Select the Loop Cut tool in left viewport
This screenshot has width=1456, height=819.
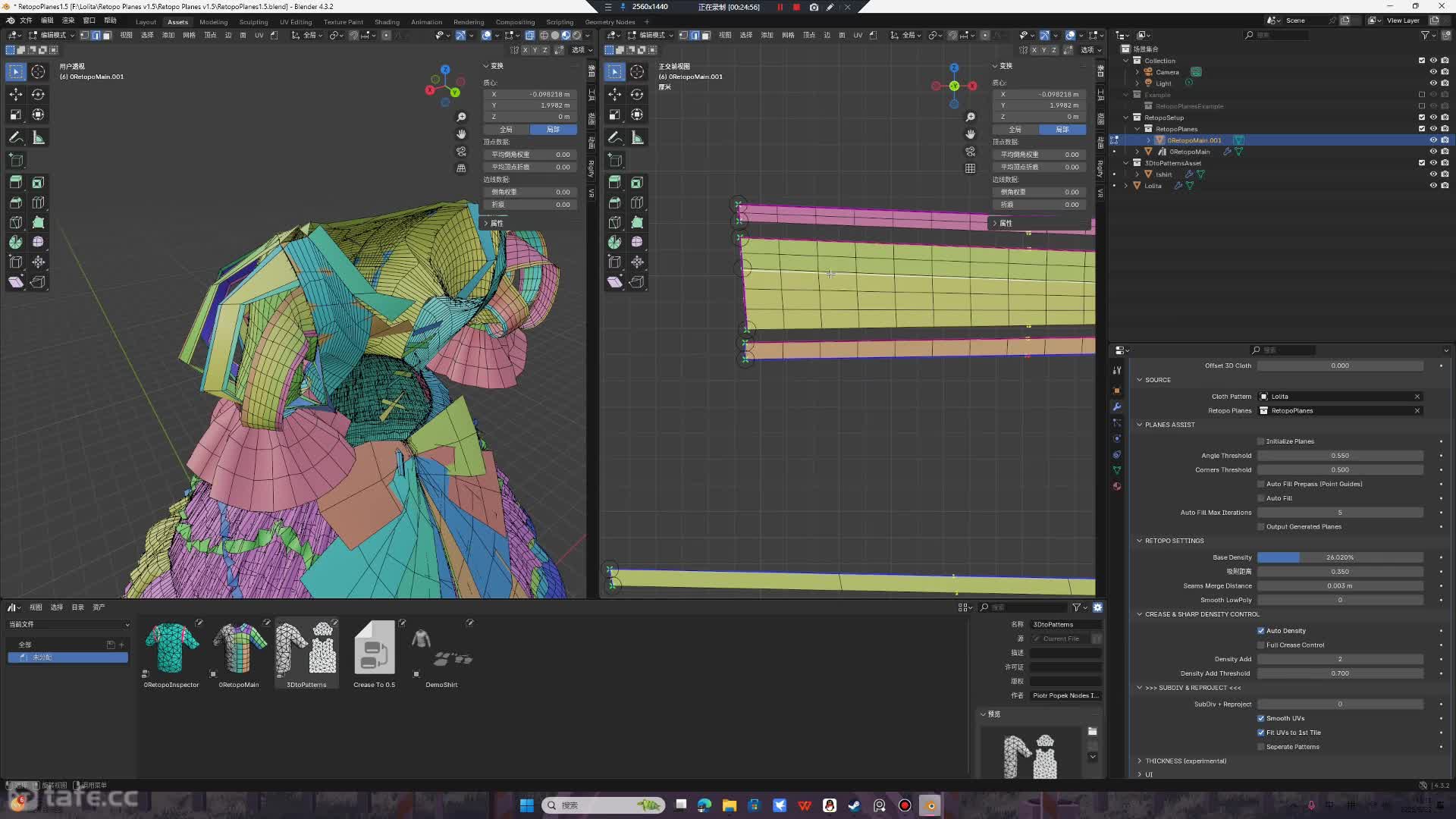click(38, 202)
